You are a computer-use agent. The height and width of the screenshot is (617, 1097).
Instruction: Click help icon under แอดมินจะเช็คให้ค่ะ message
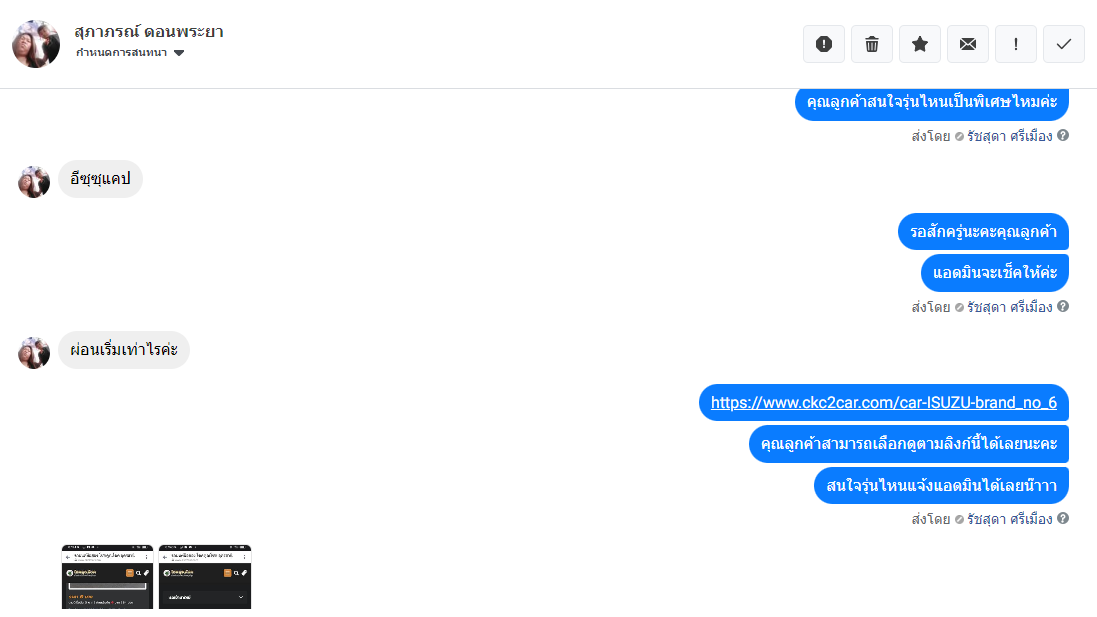pos(1063,306)
